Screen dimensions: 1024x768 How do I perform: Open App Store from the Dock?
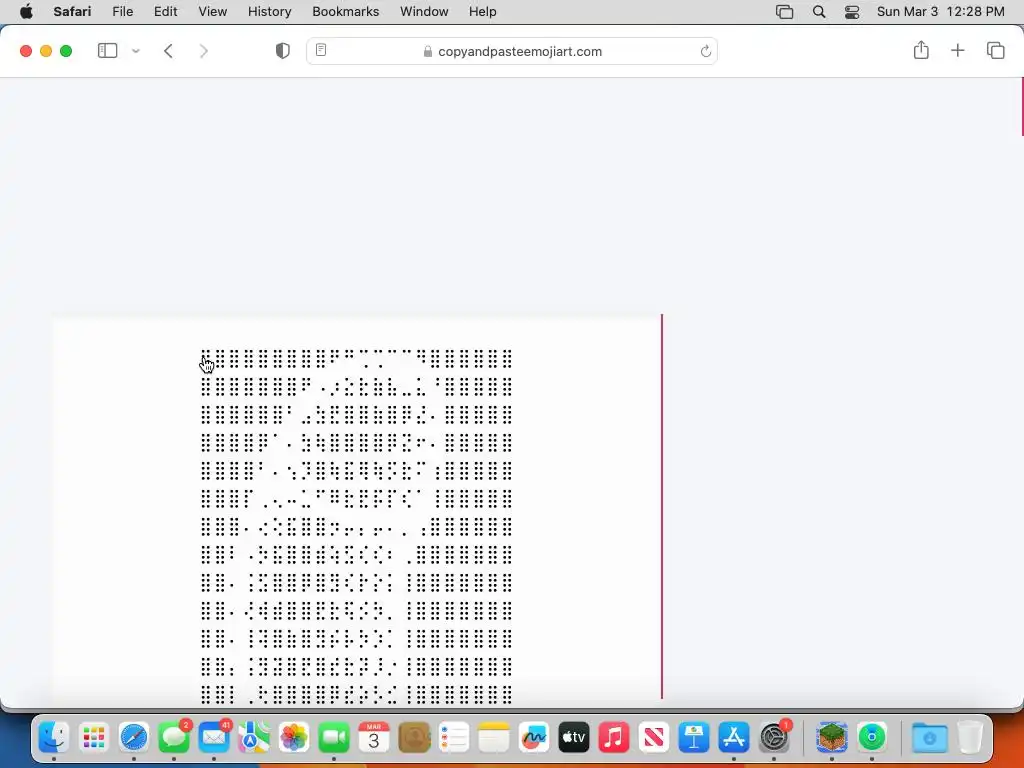pos(734,737)
